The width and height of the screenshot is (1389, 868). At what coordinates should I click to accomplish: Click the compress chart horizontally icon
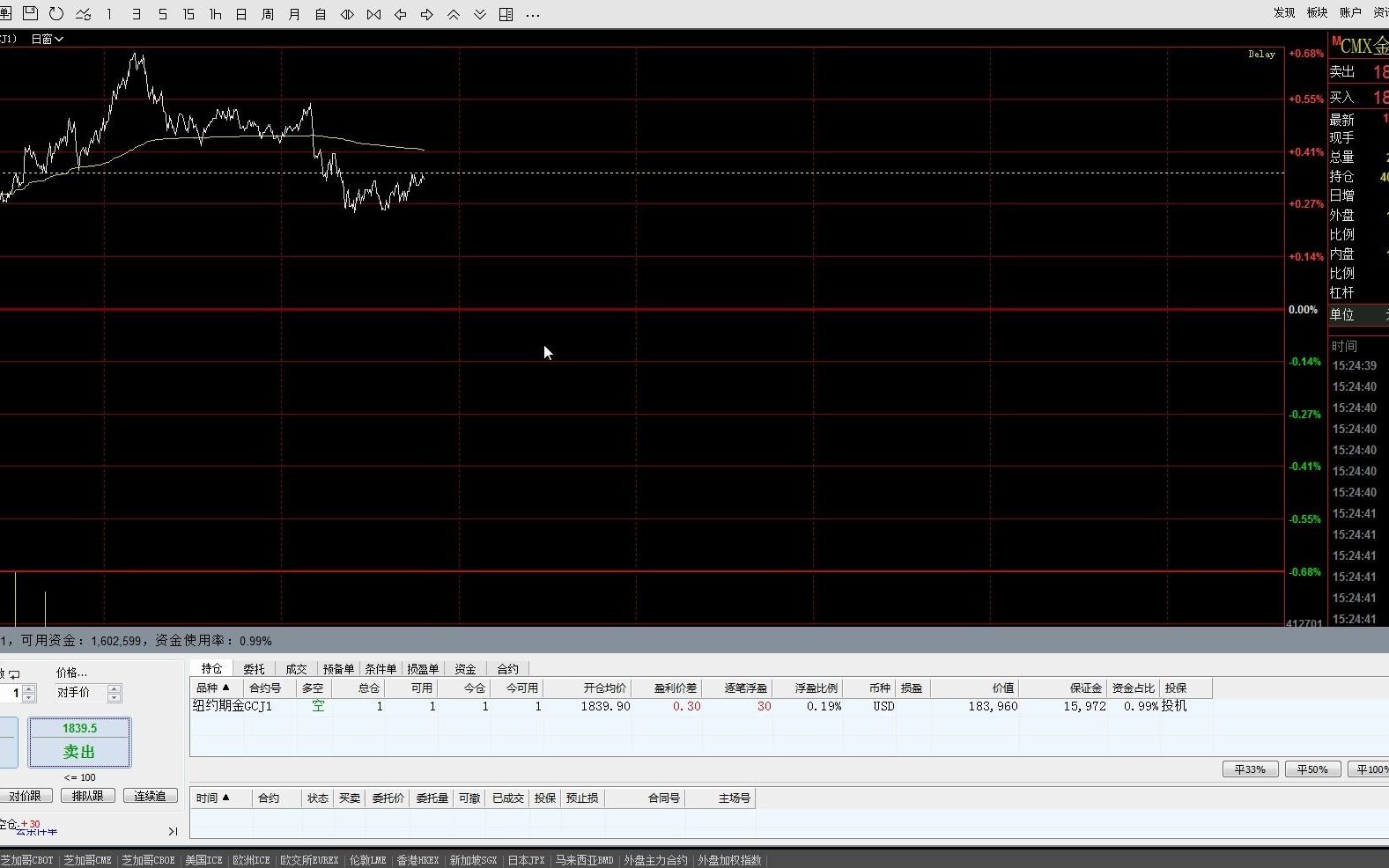(373, 14)
